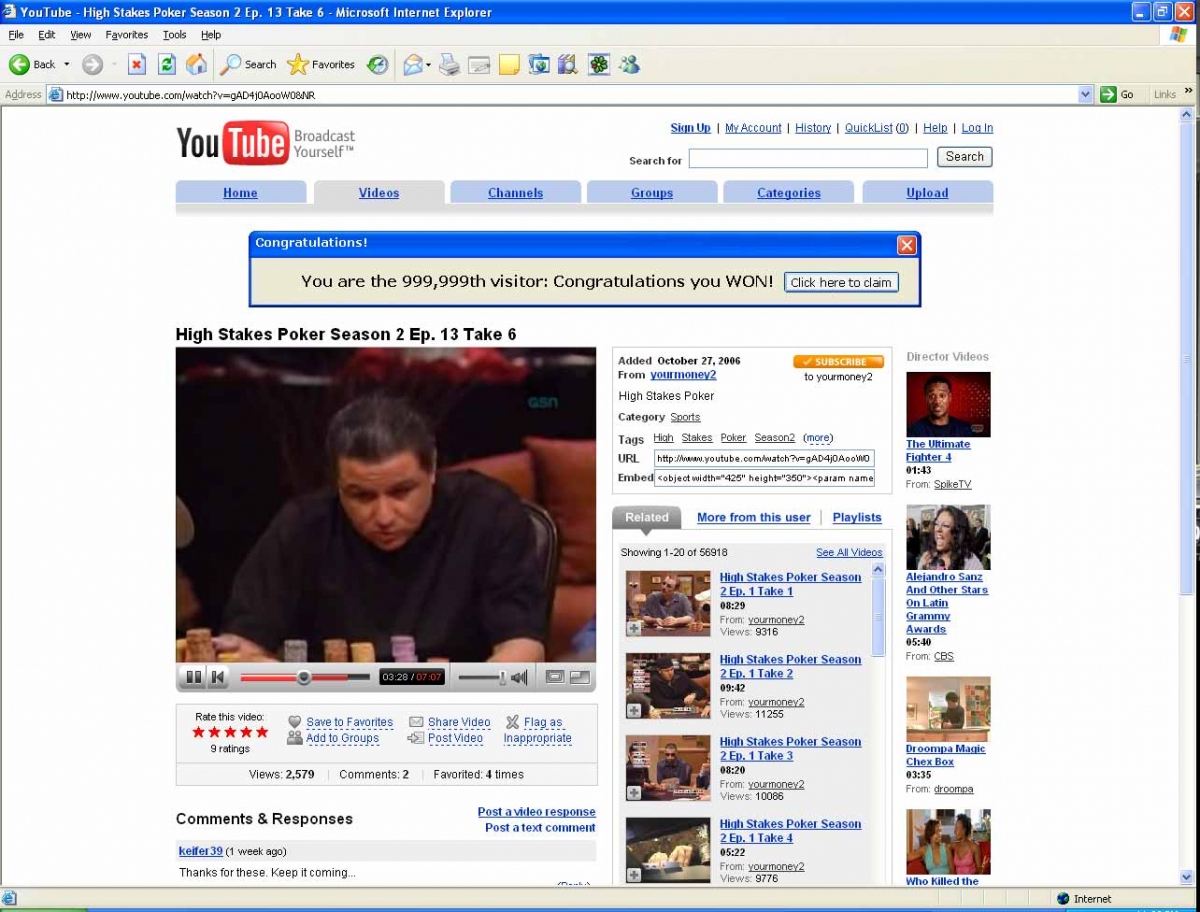This screenshot has height=912, width=1200.
Task: Rewind video to start icon
Action: tap(217, 677)
